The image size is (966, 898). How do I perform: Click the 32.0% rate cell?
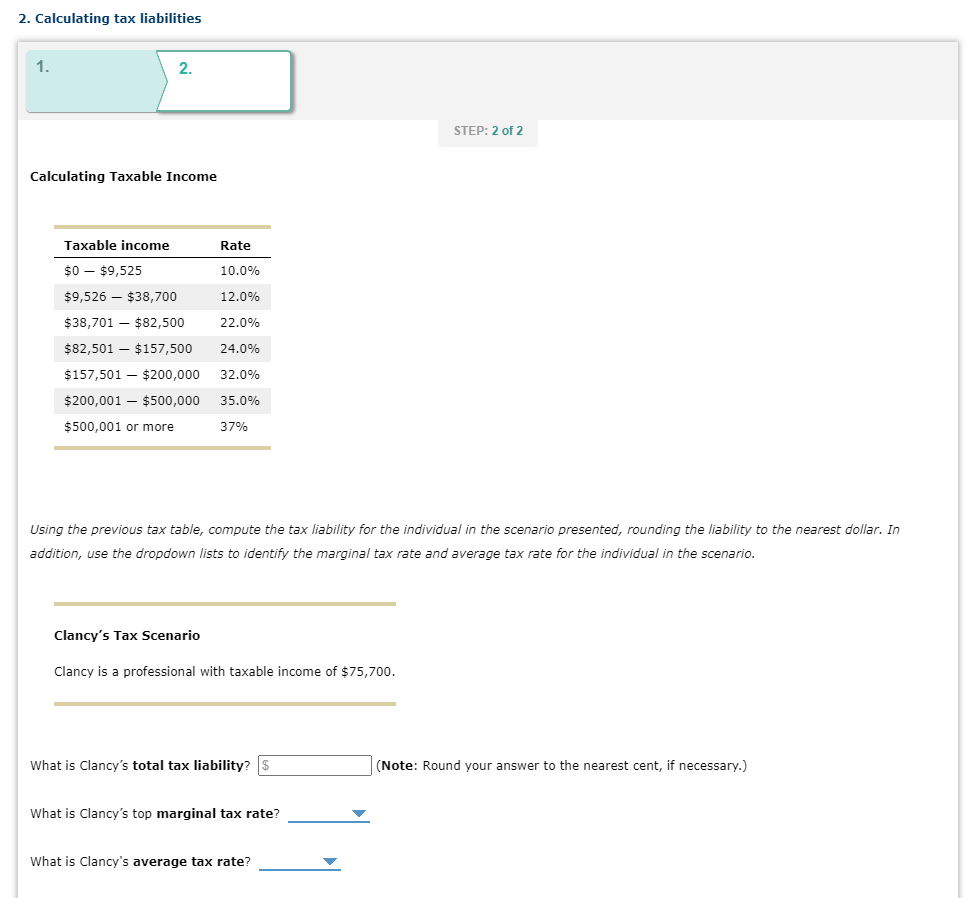coord(240,374)
